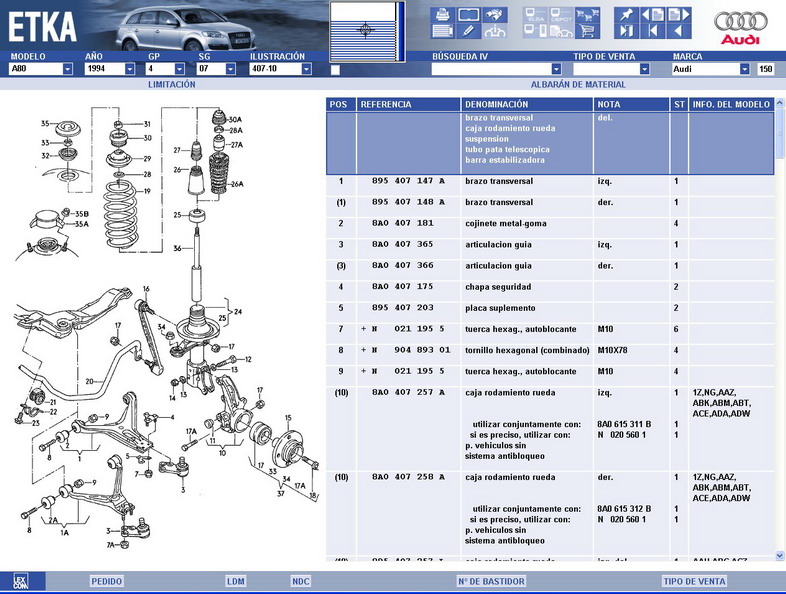Click the LIMITACIÓN tab label
Viewport: 786px width, 594px height.
tap(171, 85)
